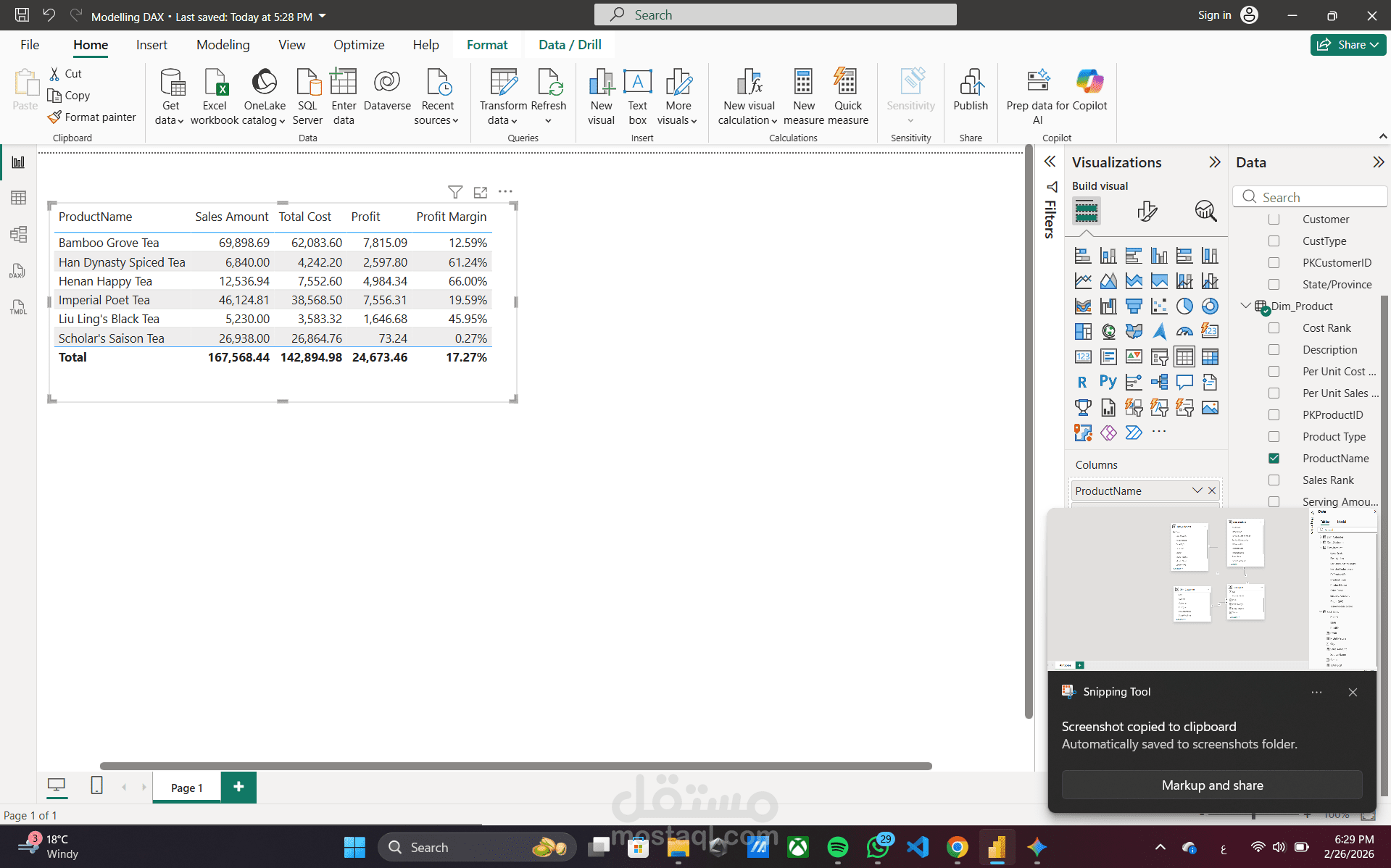Switch to the Format ribbon tab
Viewport: 1391px width, 868px height.
point(487,44)
